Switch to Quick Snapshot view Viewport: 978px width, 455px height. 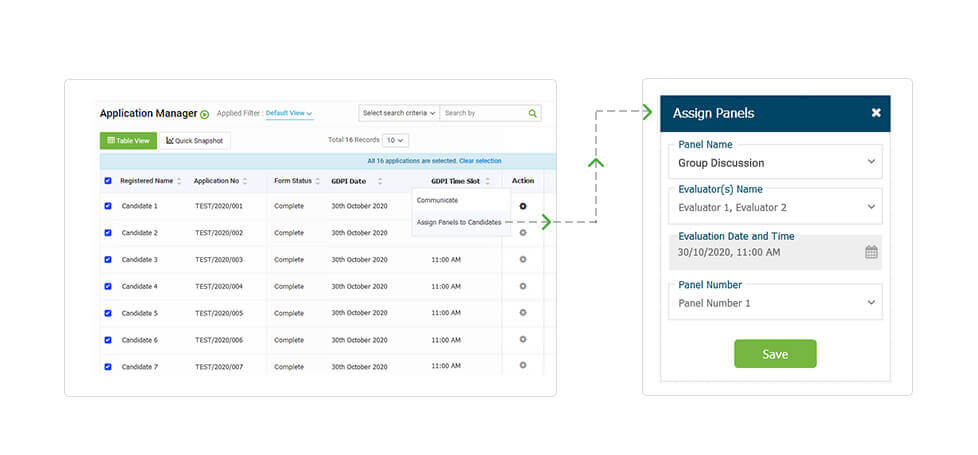click(195, 141)
